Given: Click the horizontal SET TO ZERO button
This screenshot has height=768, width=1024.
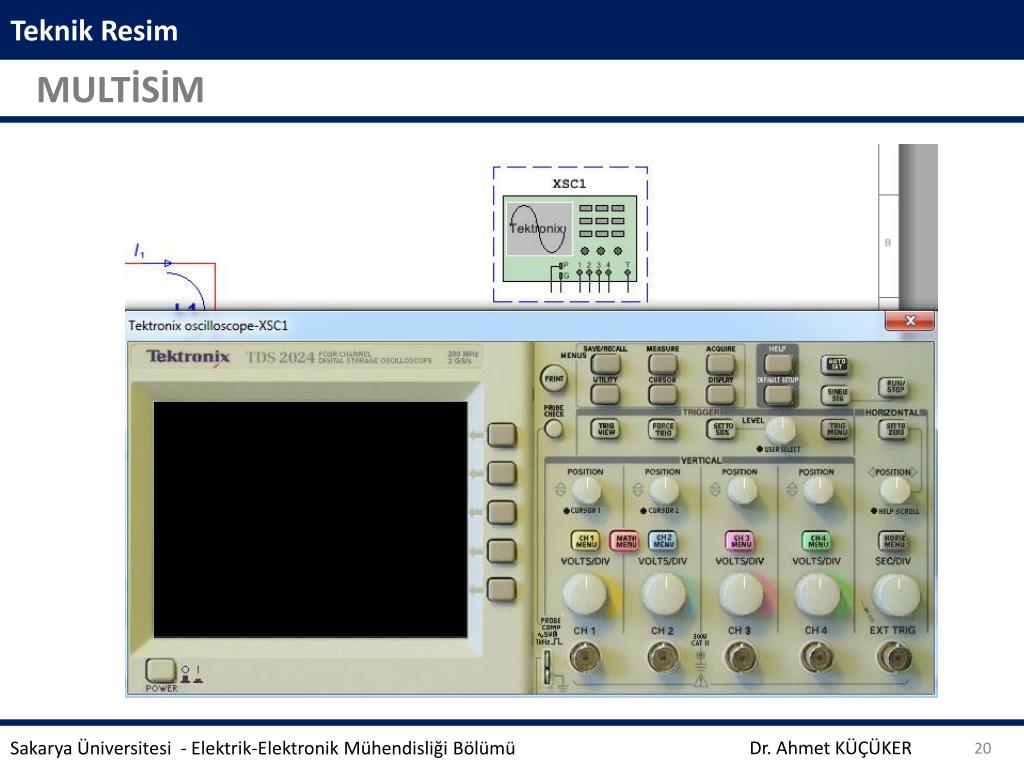Looking at the screenshot, I should pos(895,429).
